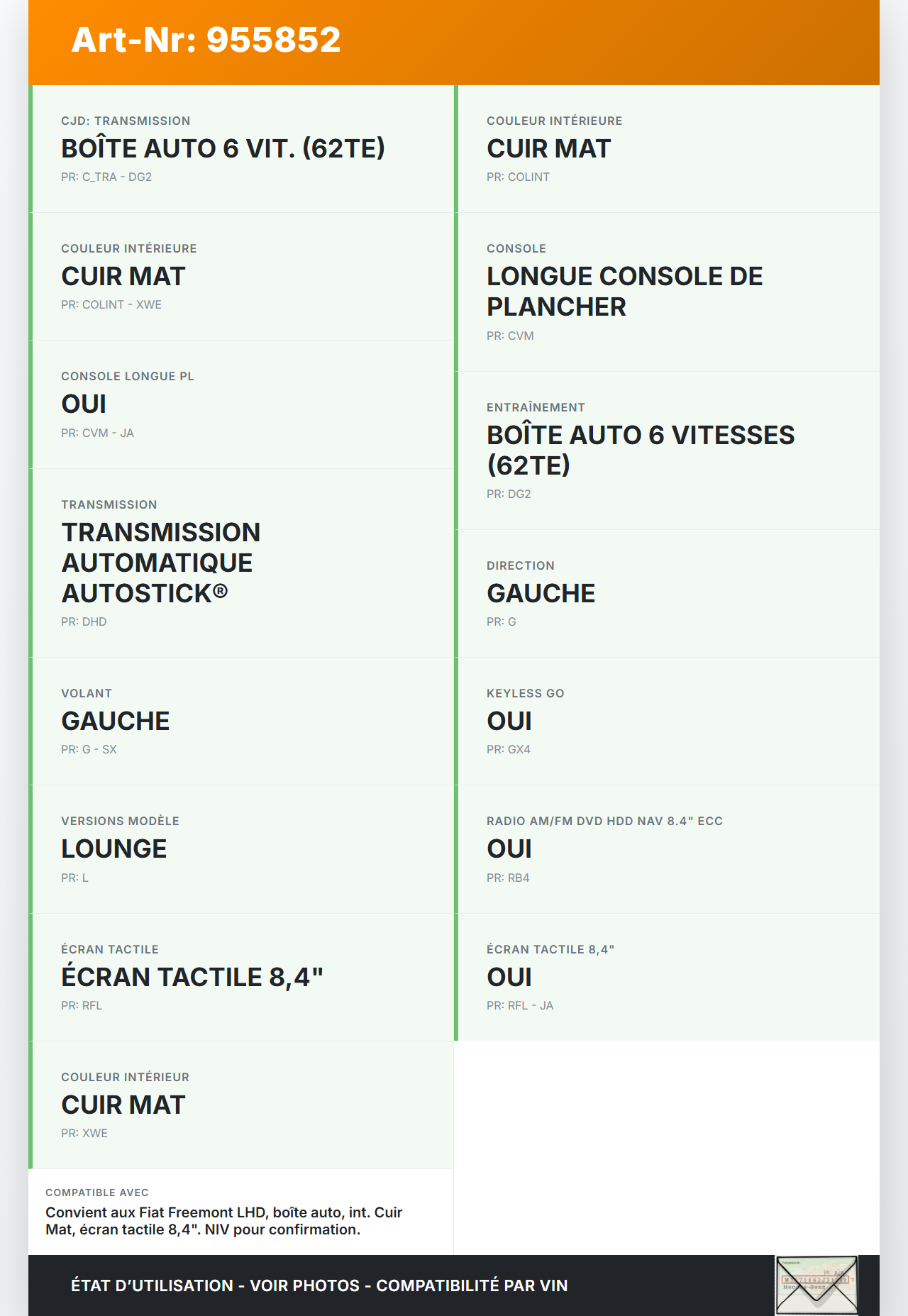Click the envelope VIN thumbnail icon

pyautogui.click(x=816, y=1285)
